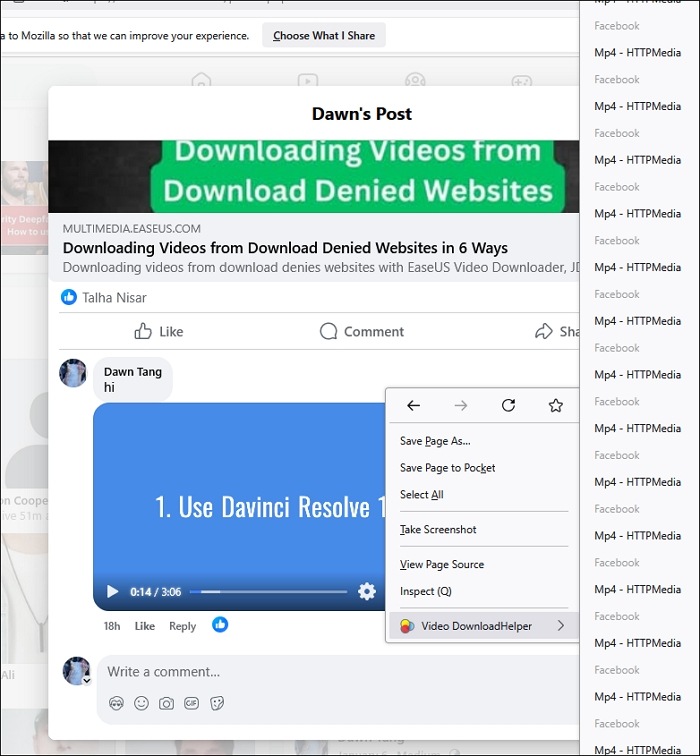
Task: Open video settings gear icon
Action: point(366,591)
